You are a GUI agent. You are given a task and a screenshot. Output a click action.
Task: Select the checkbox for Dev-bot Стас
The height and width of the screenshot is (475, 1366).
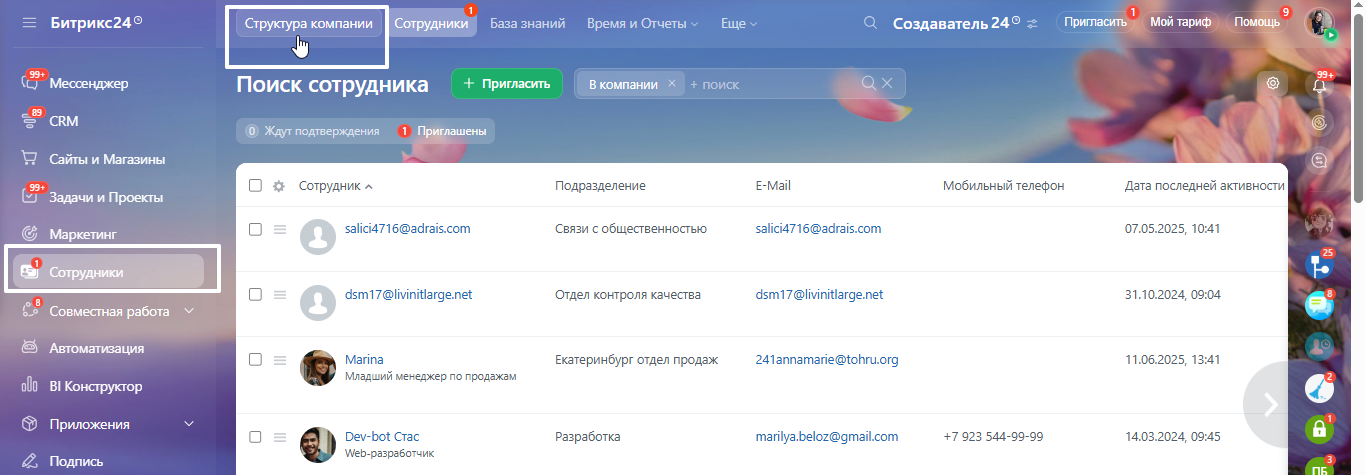coord(255,437)
